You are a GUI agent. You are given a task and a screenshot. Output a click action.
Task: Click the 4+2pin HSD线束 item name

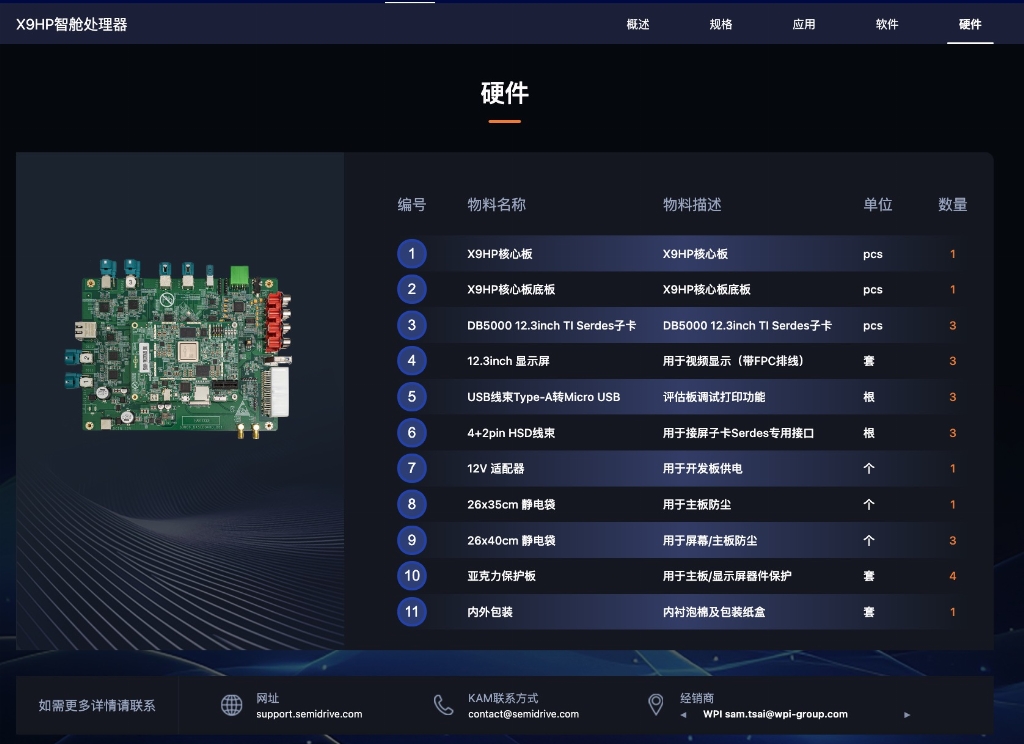coord(511,433)
